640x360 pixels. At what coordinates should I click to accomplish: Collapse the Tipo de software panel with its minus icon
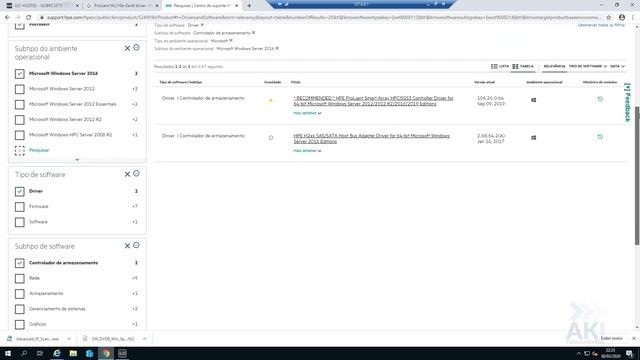coord(136,173)
